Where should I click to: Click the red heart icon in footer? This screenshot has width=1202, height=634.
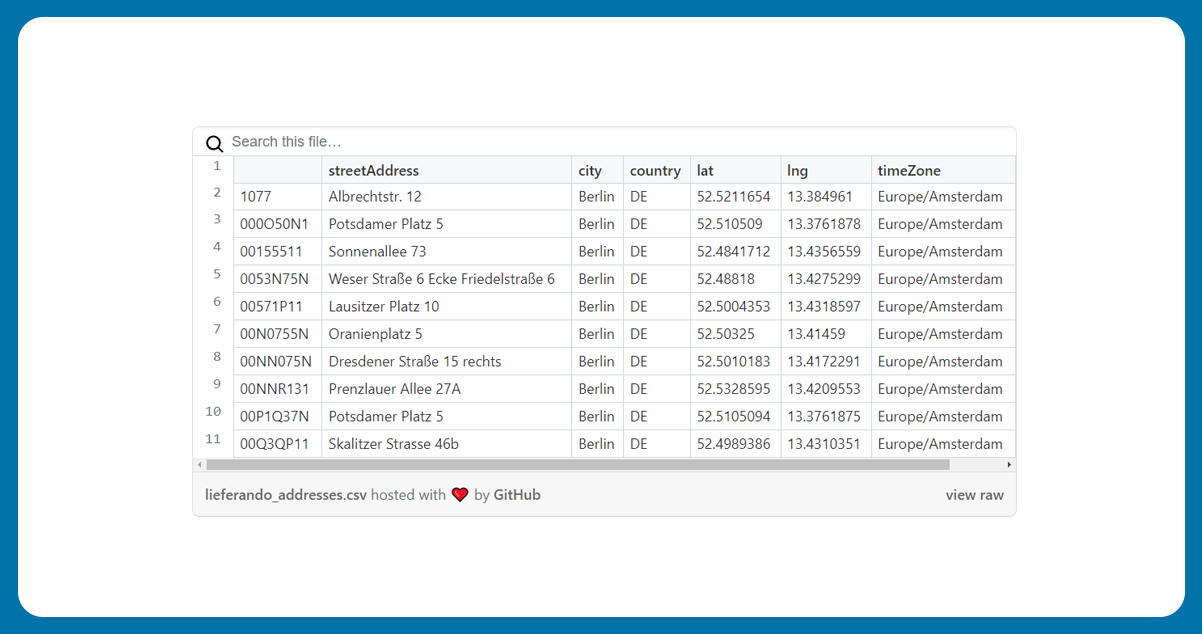pos(460,495)
